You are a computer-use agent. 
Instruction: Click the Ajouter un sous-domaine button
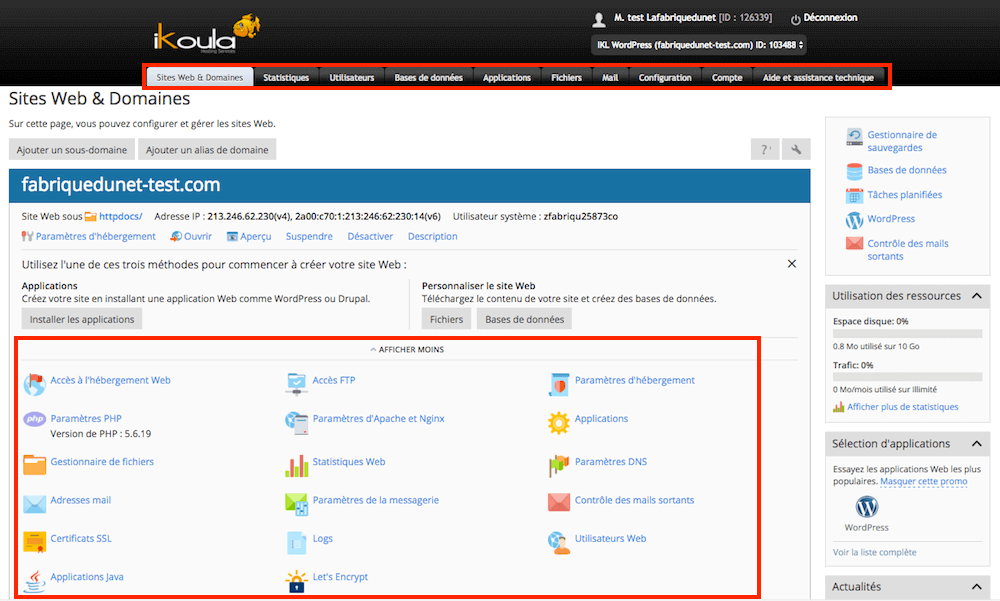[x=72, y=150]
